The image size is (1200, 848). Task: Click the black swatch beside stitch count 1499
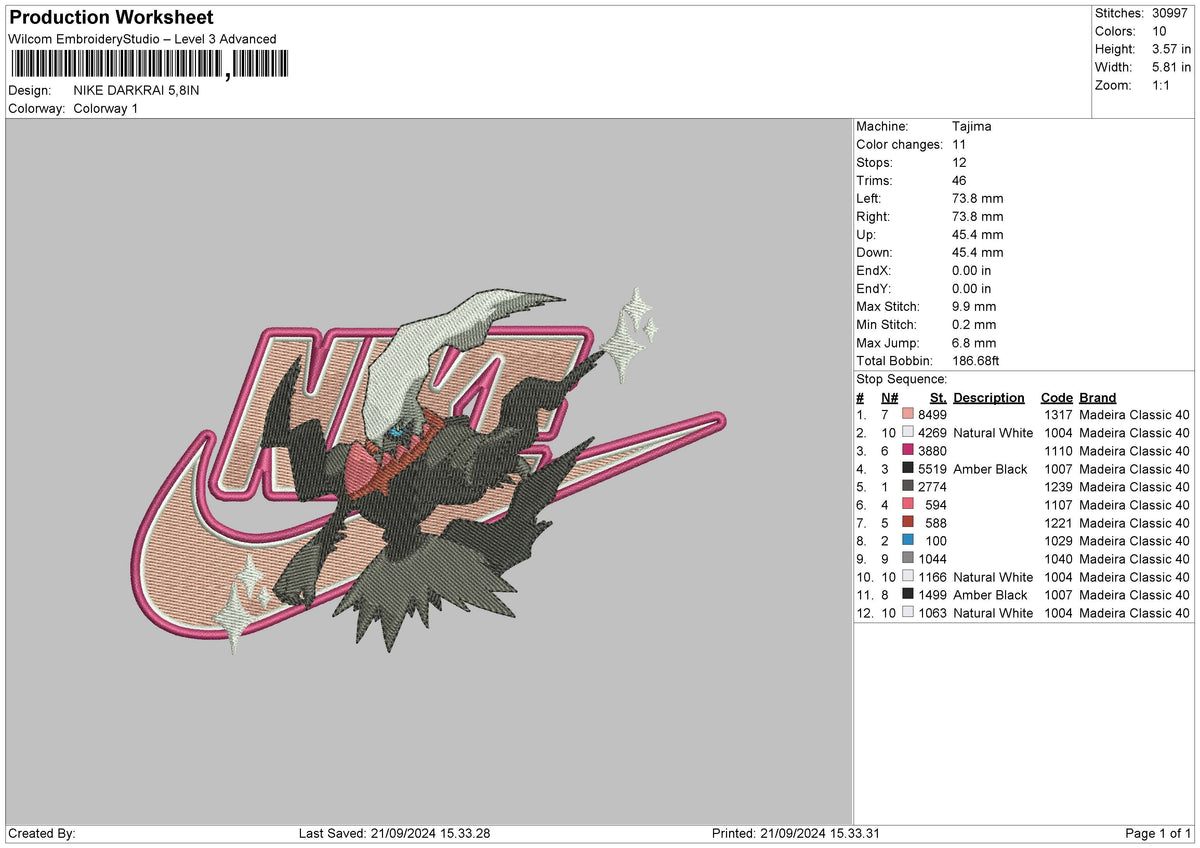(x=908, y=595)
